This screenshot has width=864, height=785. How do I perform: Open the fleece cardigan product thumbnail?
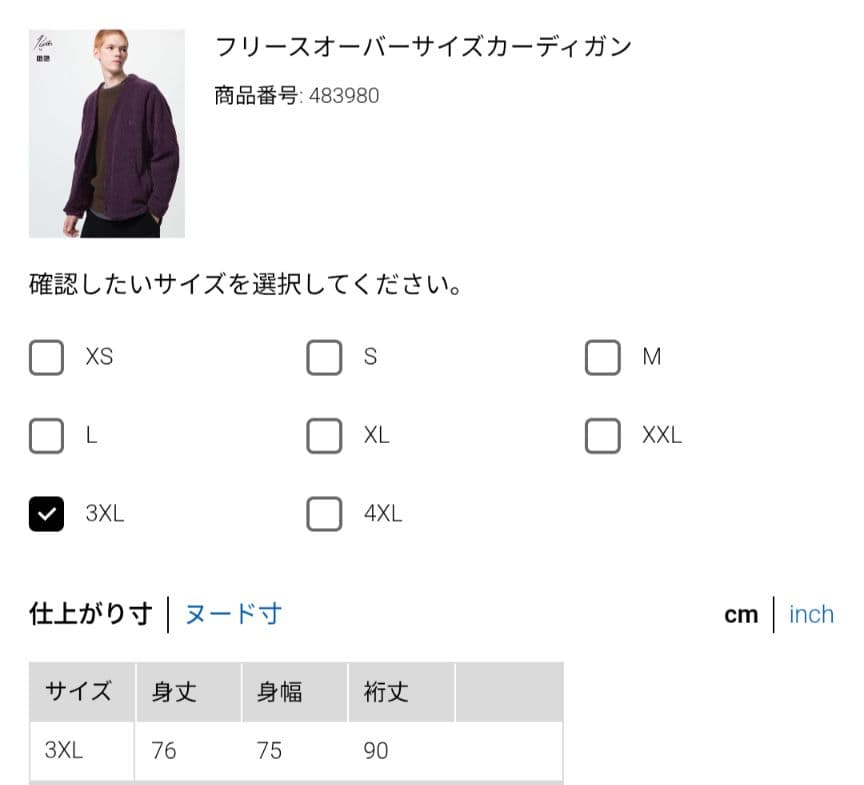tap(107, 133)
